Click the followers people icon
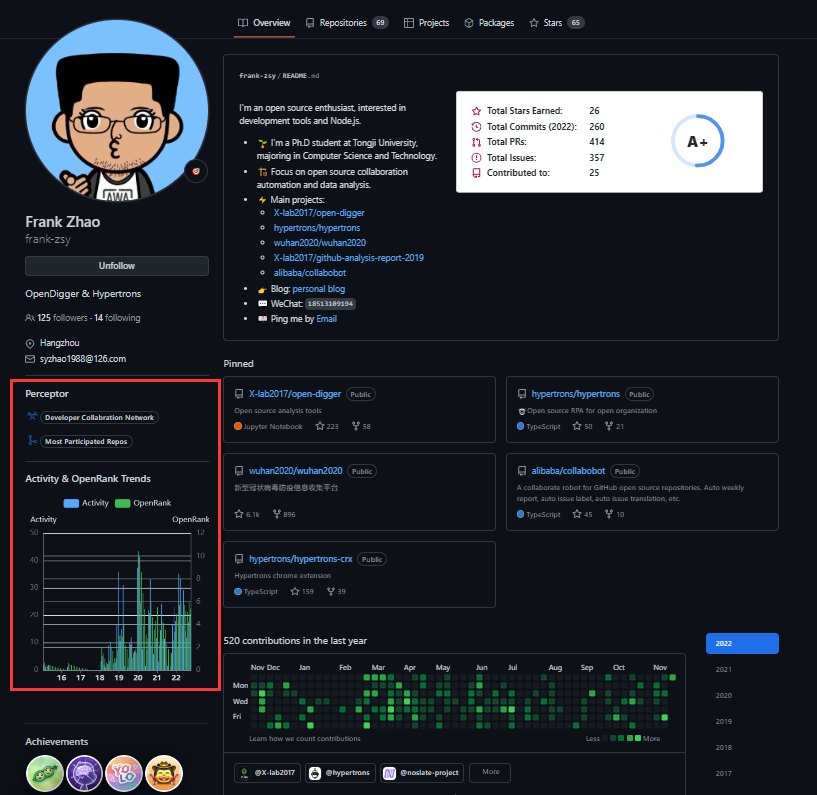 tap(30, 318)
